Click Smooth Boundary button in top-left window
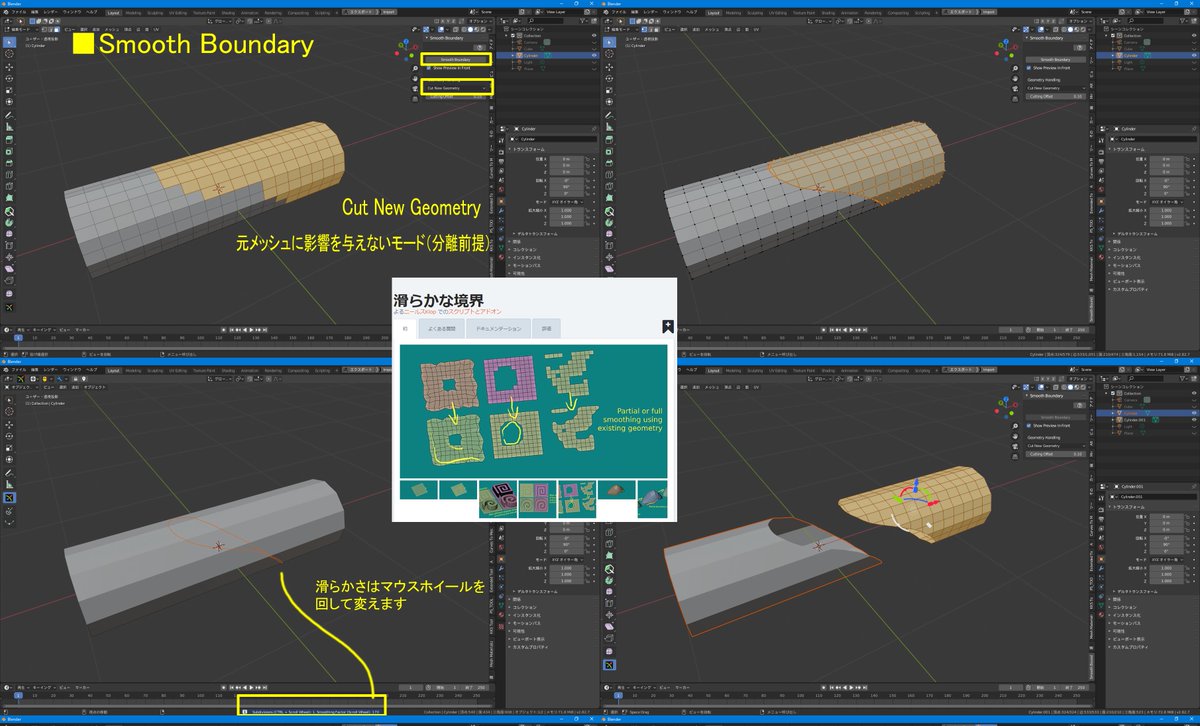This screenshot has height=726, width=1200. [456, 60]
